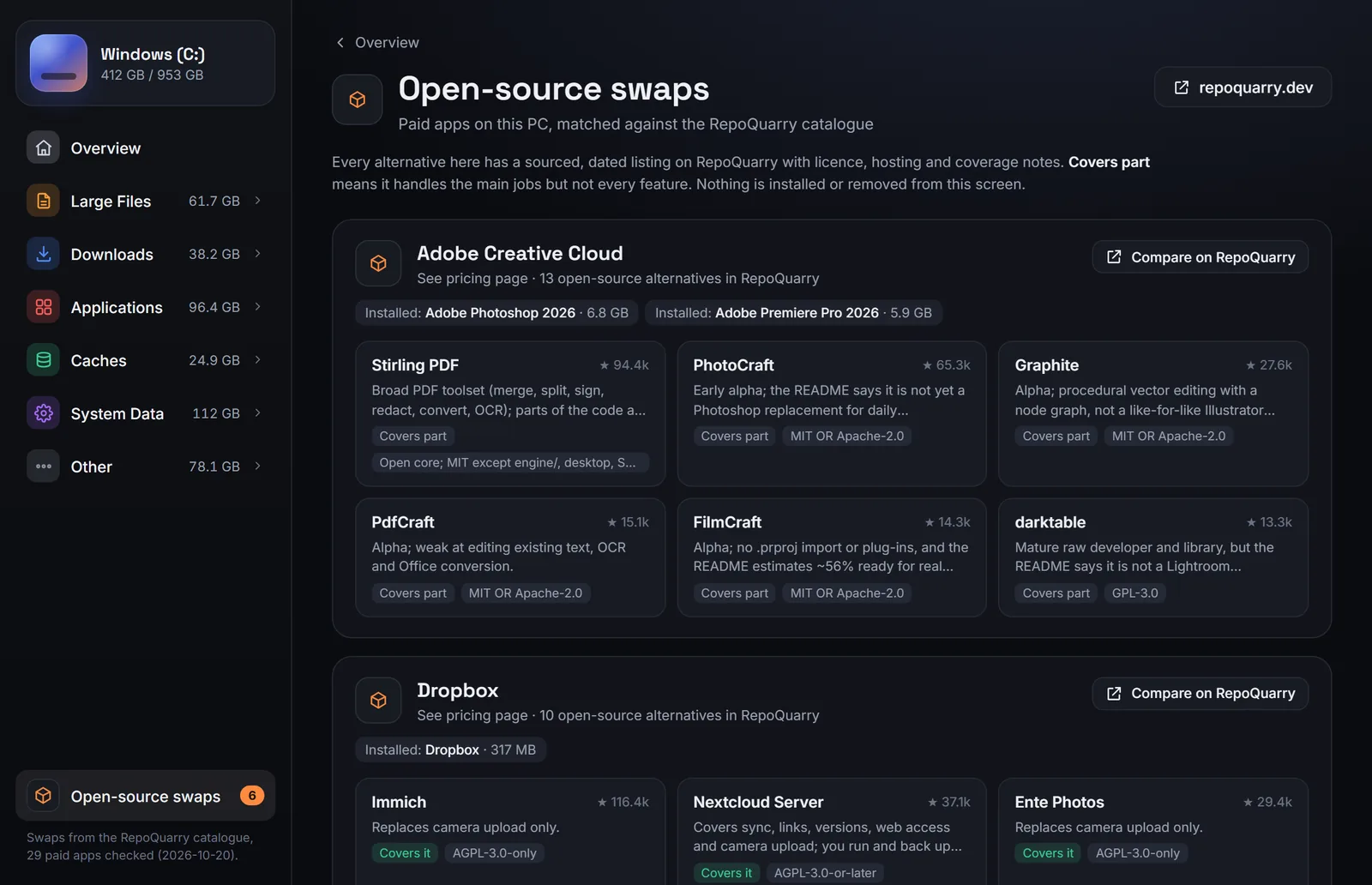This screenshot has width=1372, height=885.
Task: Click the Large Files document icon
Action: [x=43, y=201]
